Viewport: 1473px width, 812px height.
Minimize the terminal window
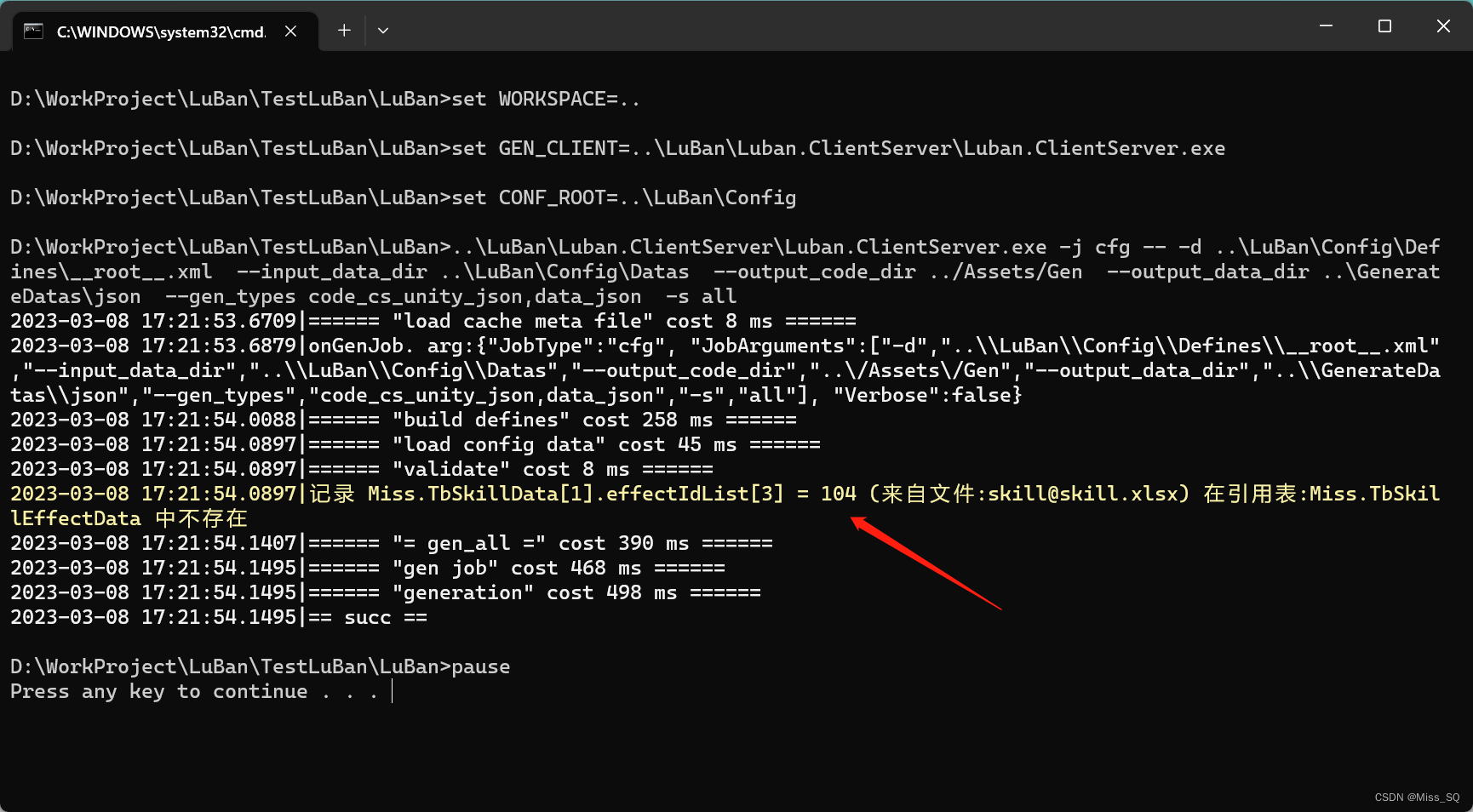point(1326,26)
